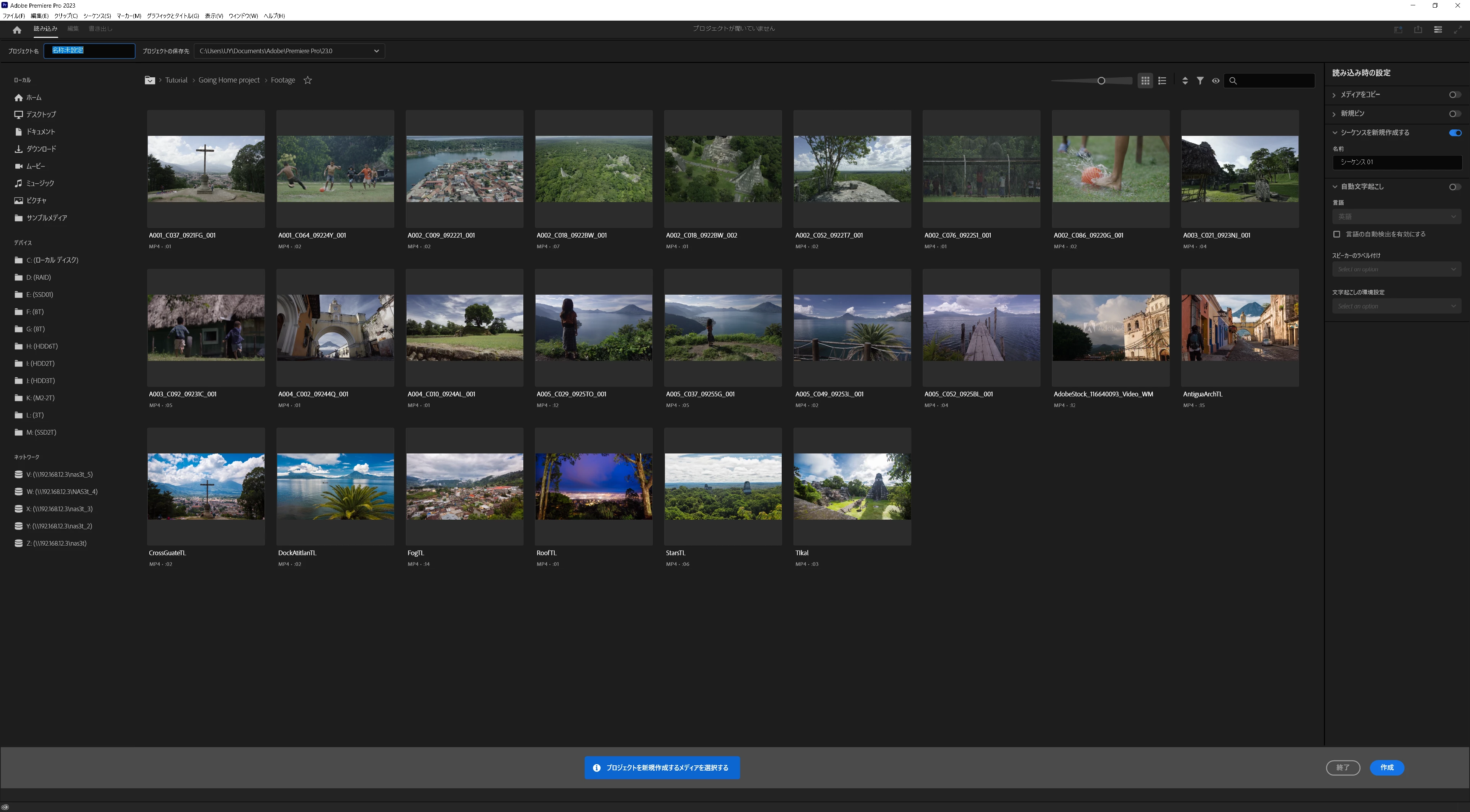Open the シーケンス(S) menu
The image size is (1470, 812).
(x=97, y=16)
